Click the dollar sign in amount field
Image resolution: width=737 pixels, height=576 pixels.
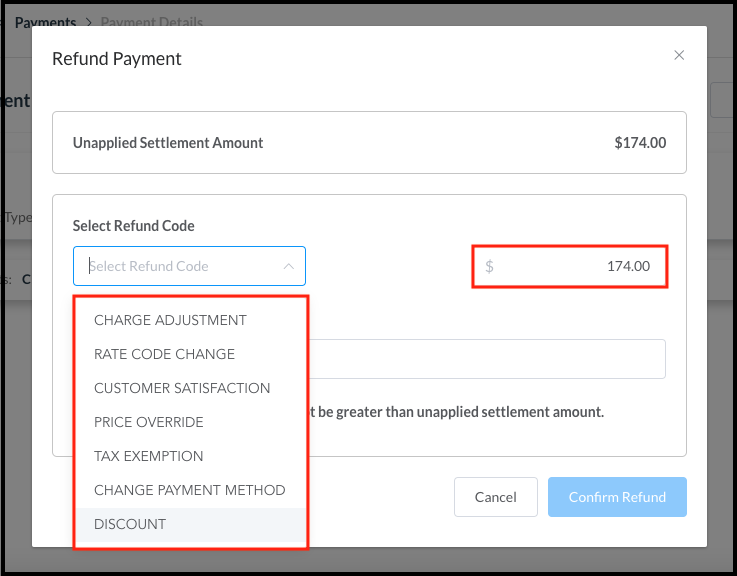489,267
